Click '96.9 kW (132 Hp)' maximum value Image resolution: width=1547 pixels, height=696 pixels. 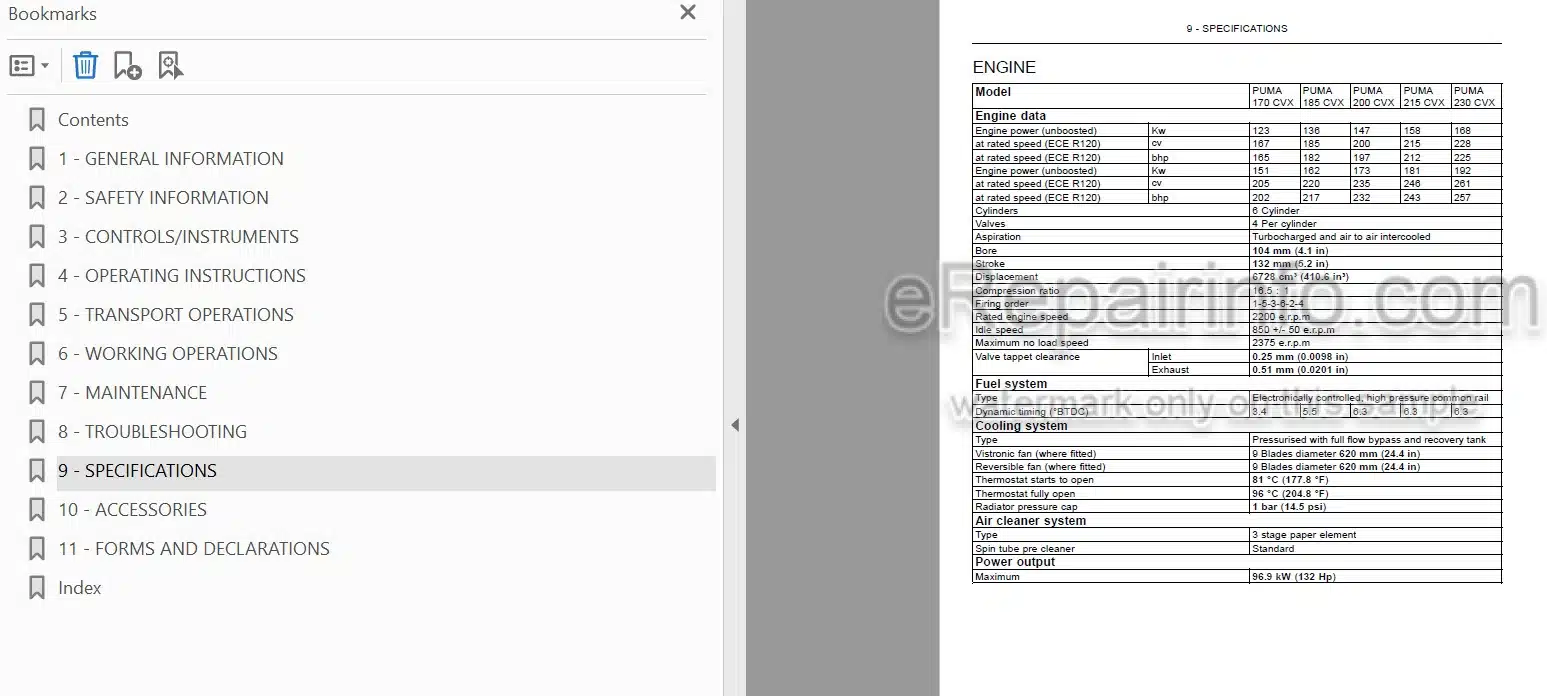click(1294, 577)
